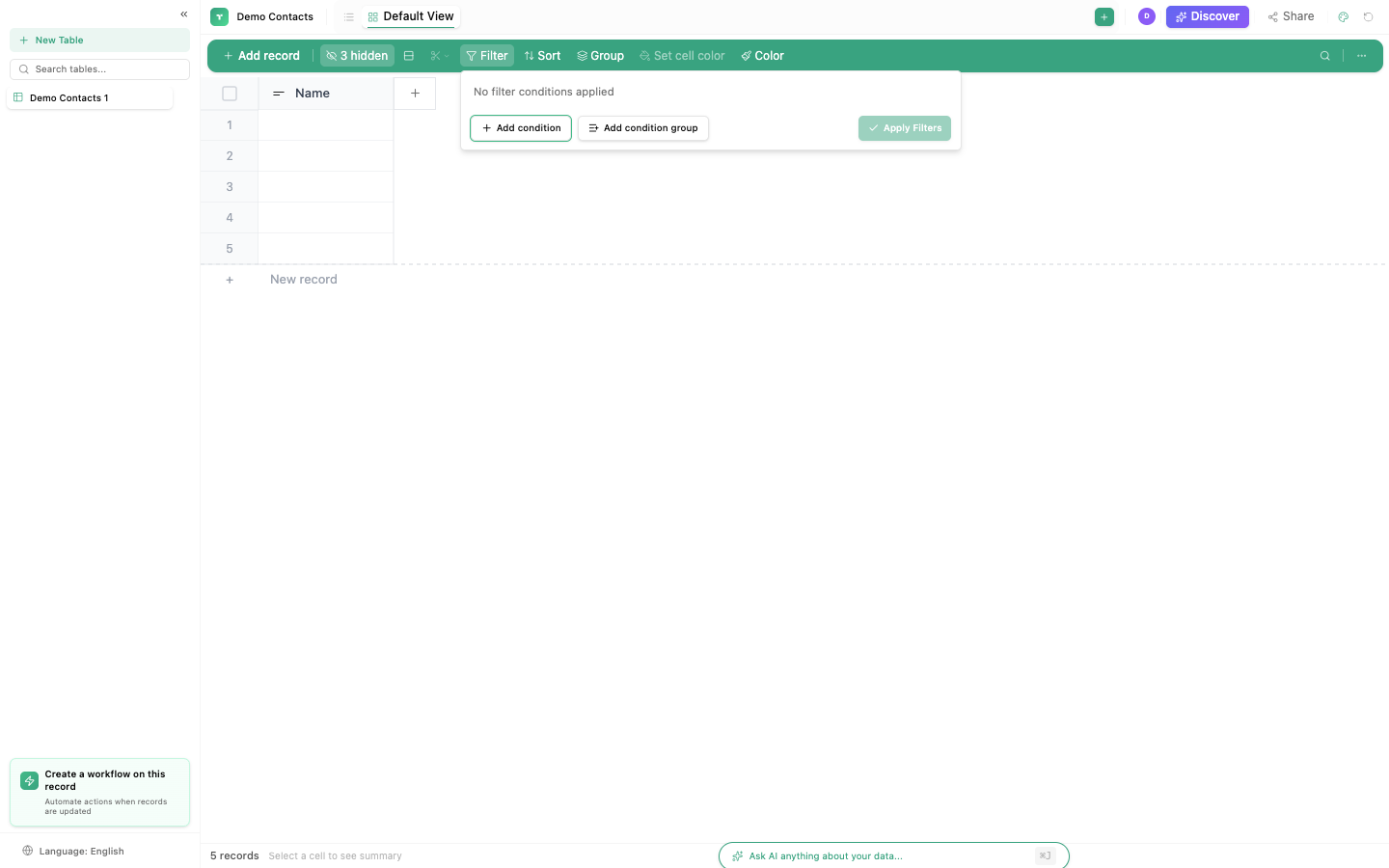
Task: Open the purple user avatar D
Action: [x=1147, y=16]
